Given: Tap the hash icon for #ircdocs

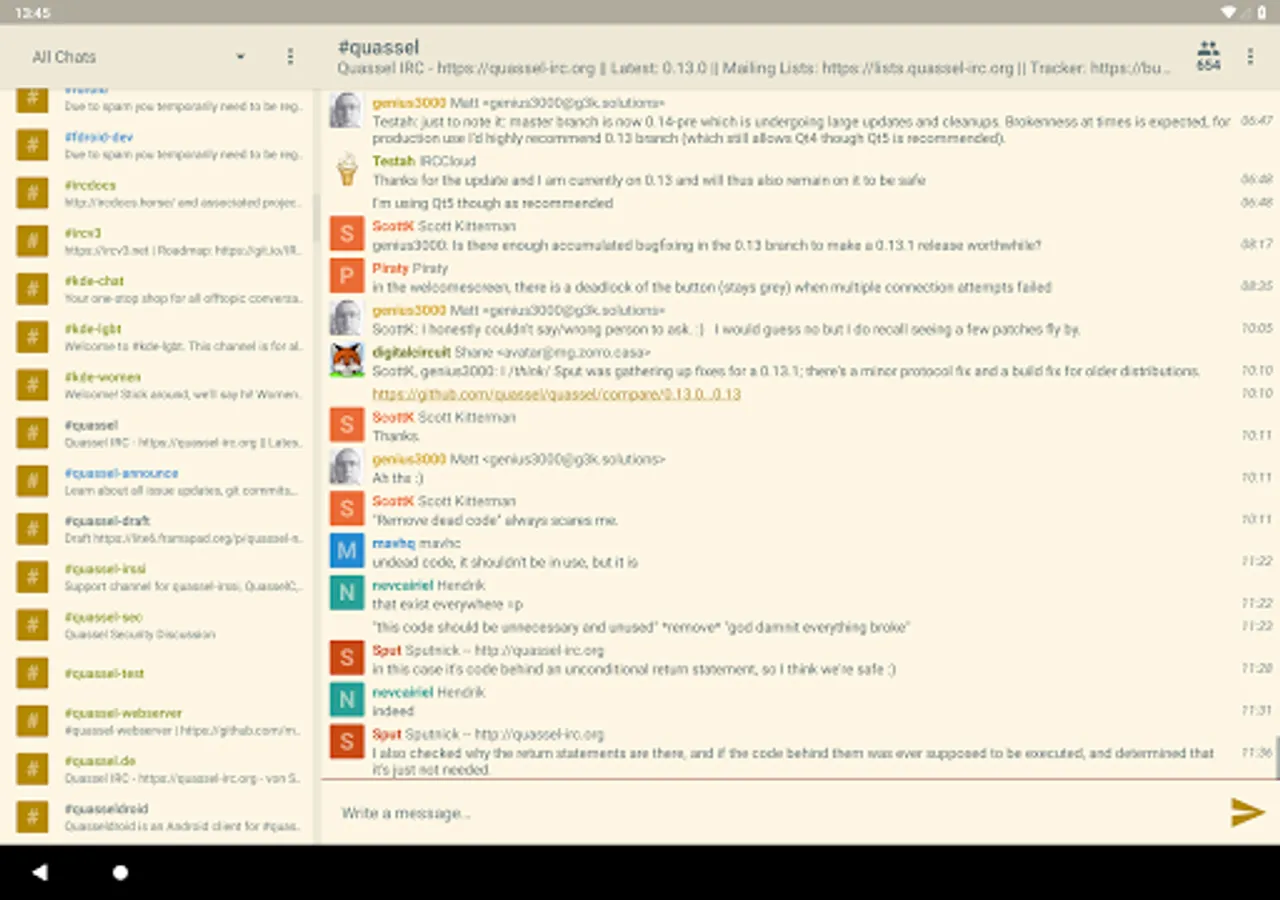Looking at the screenshot, I should click(32, 193).
